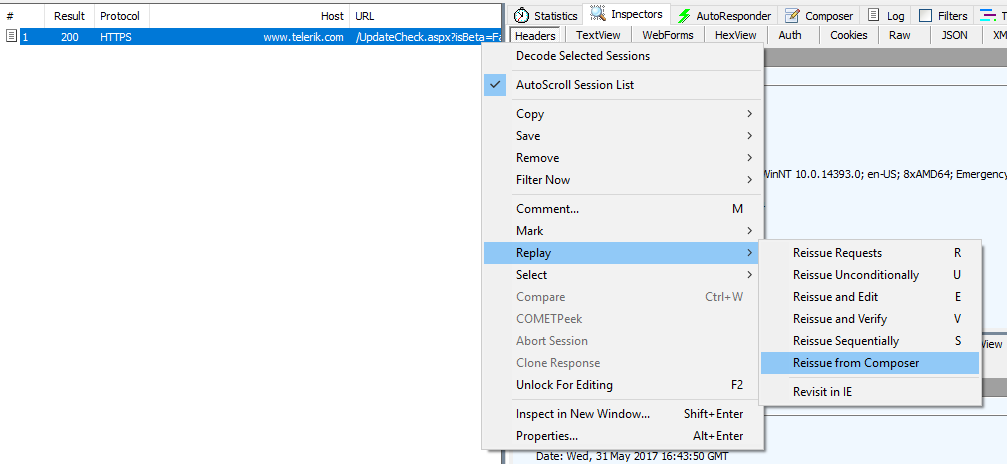Click the Log document icon
Image resolution: width=1007 pixels, height=464 pixels.
click(874, 16)
